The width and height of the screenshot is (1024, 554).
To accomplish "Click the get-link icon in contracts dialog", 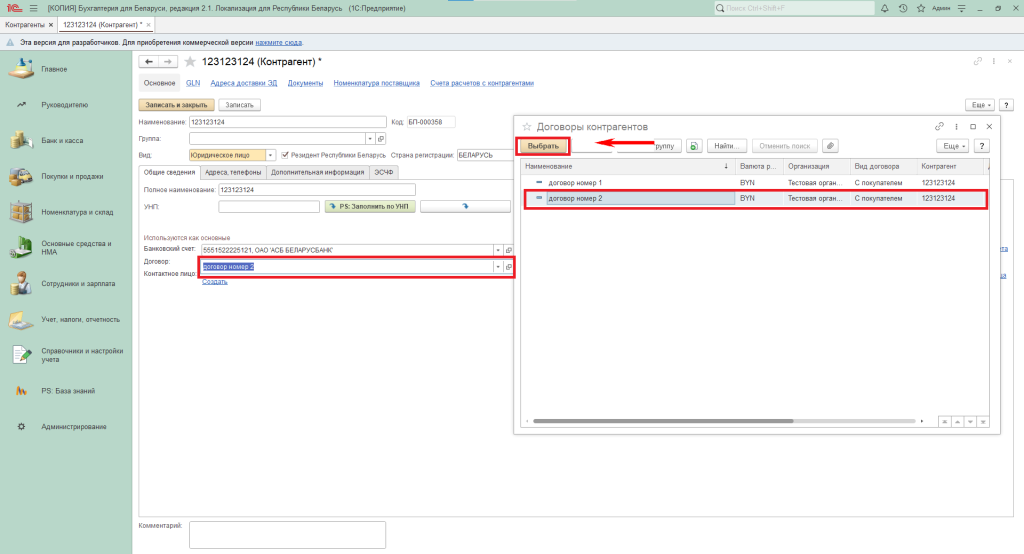I will pyautogui.click(x=939, y=127).
